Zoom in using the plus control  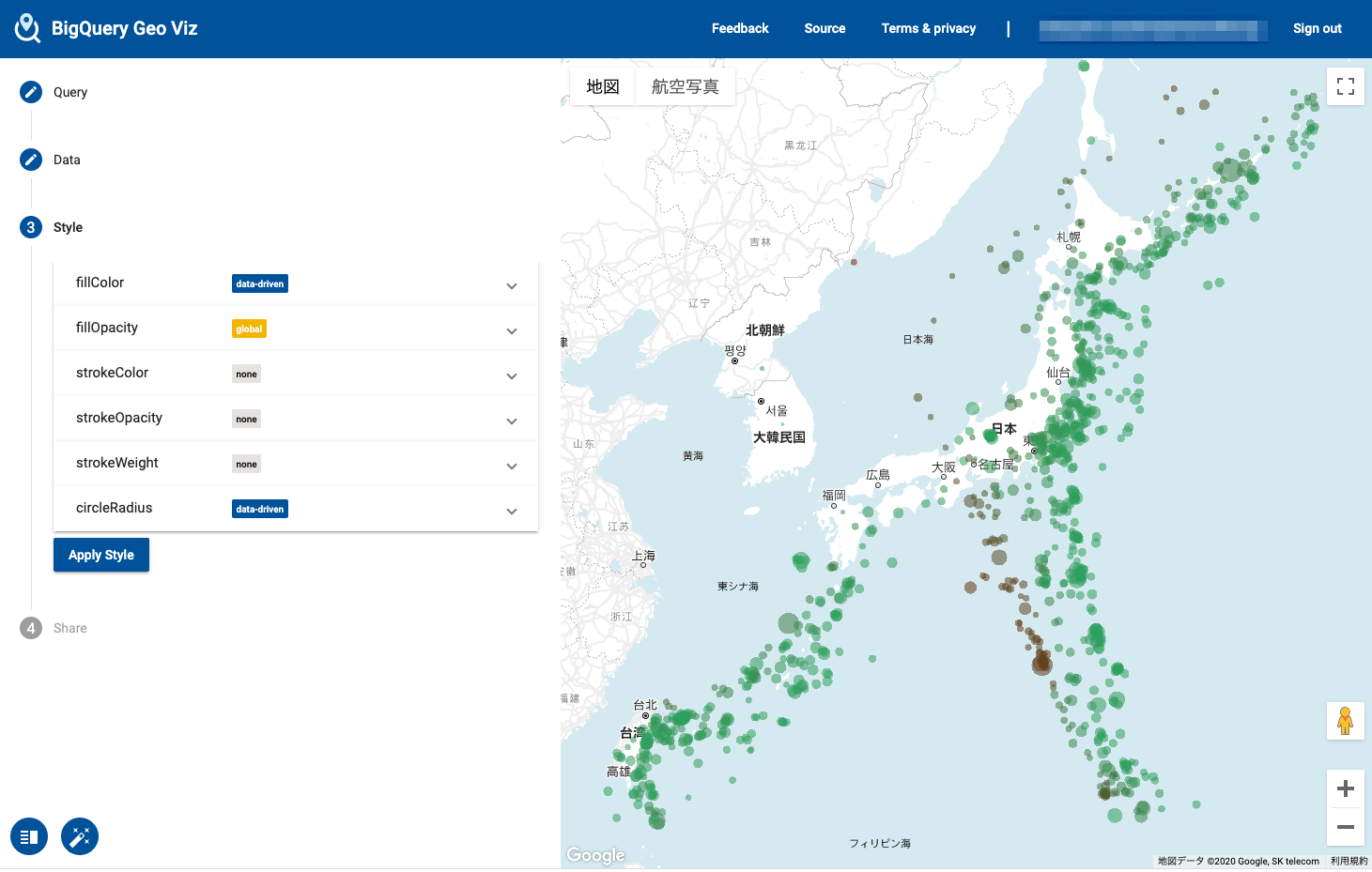pyautogui.click(x=1345, y=788)
